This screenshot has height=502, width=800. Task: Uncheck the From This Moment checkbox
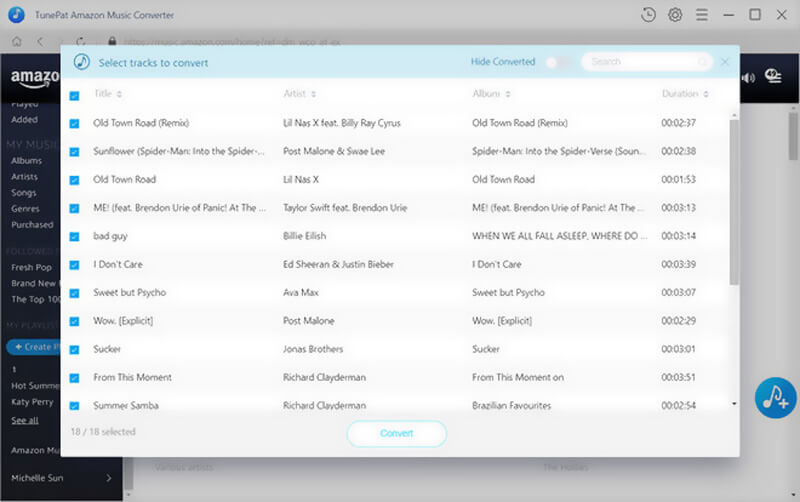74,378
